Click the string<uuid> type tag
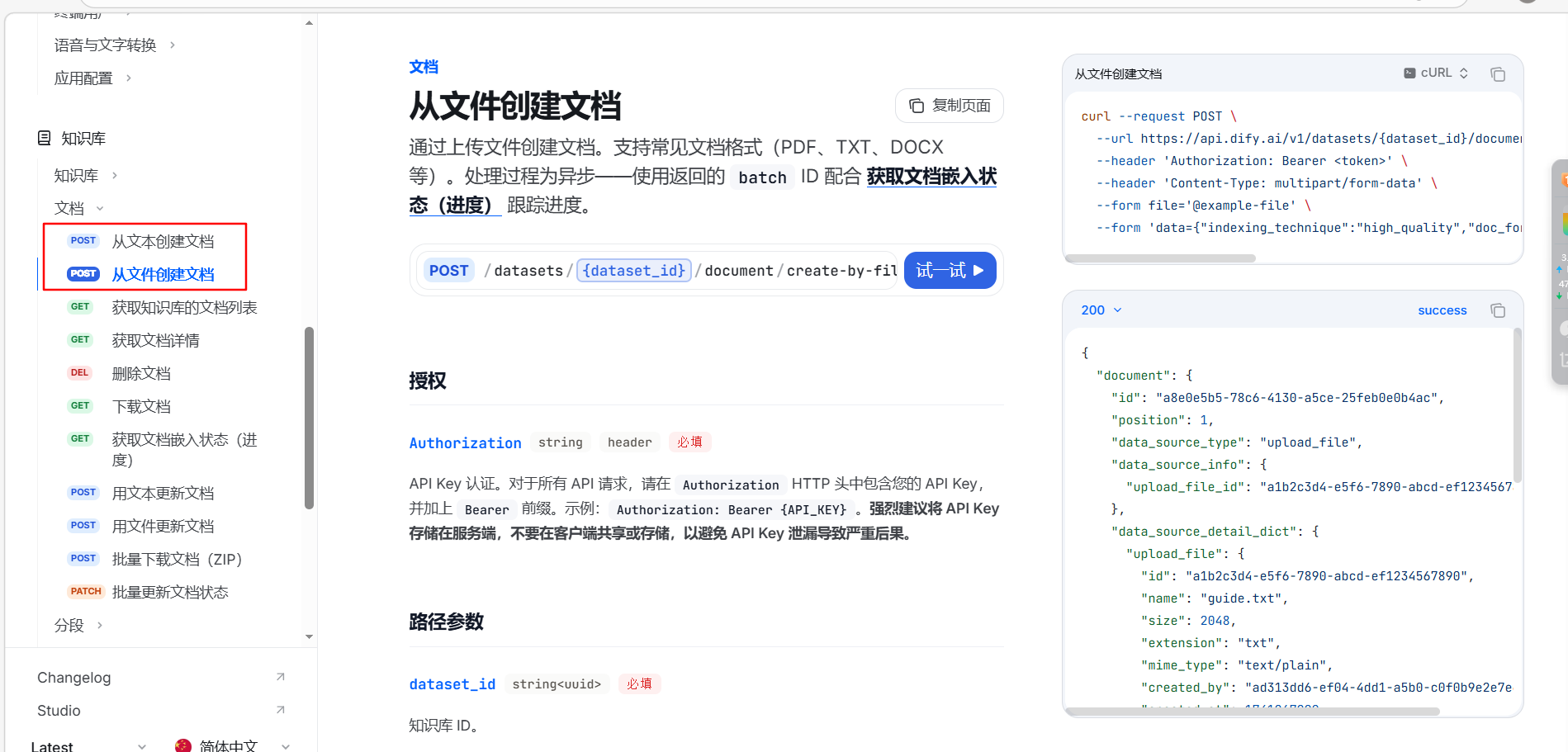 tap(557, 683)
